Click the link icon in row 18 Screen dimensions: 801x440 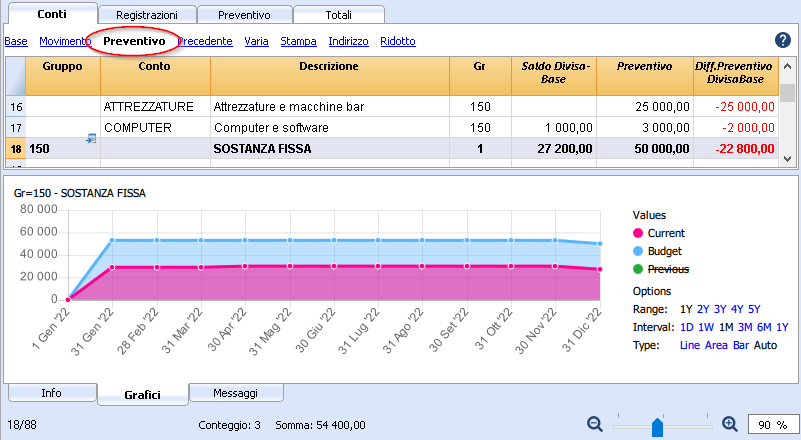coord(91,138)
